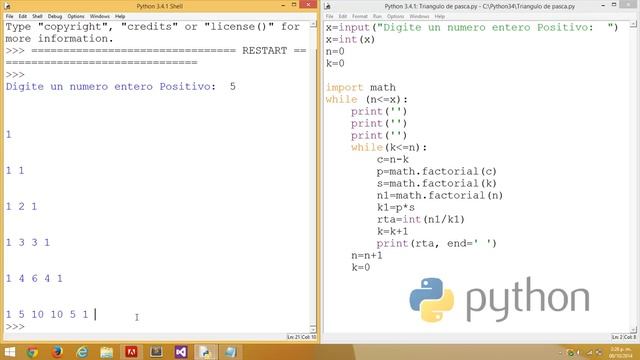Switch to Python IDLE taskbar icon
The image size is (640, 360).
click(x=206, y=352)
